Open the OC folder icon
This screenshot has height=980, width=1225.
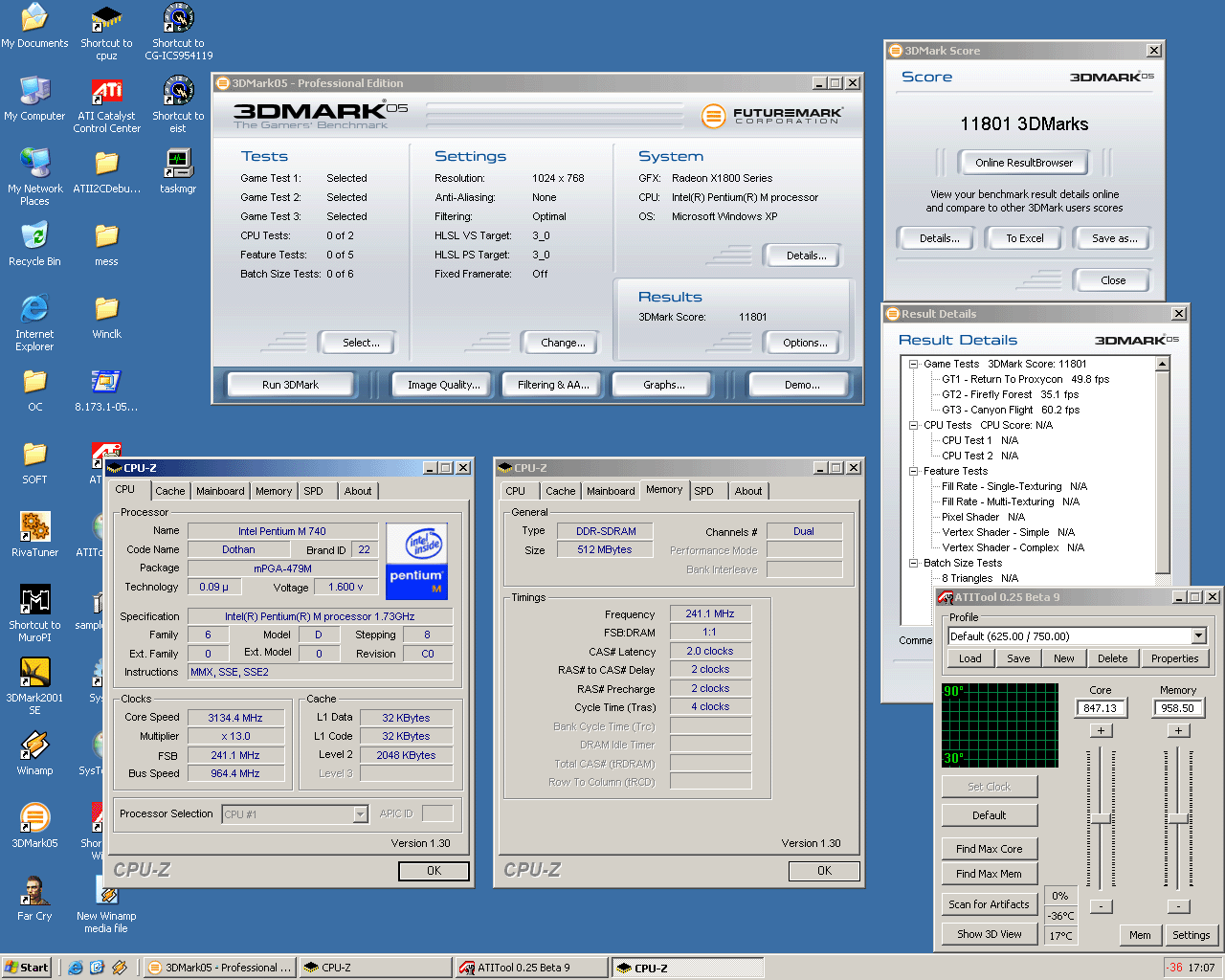point(34,390)
